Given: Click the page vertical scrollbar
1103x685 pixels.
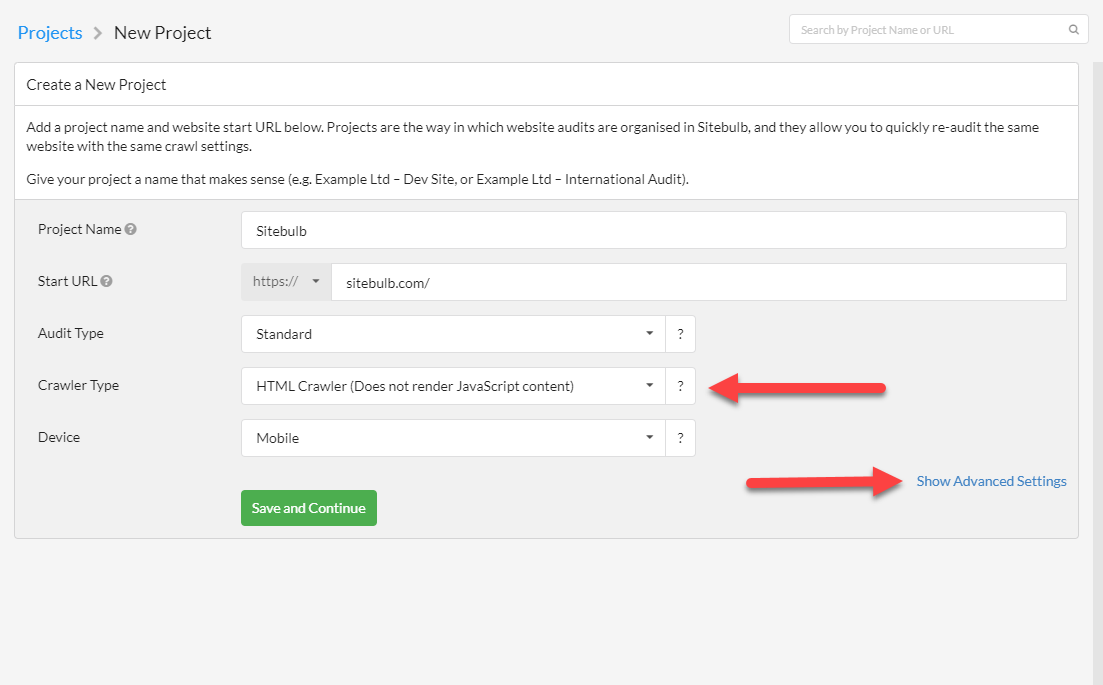Looking at the screenshot, I should coord(1097,373).
